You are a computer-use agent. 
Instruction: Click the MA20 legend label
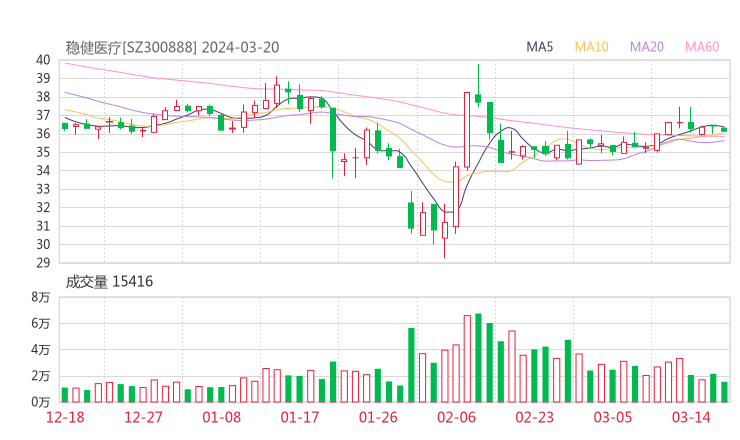point(647,47)
